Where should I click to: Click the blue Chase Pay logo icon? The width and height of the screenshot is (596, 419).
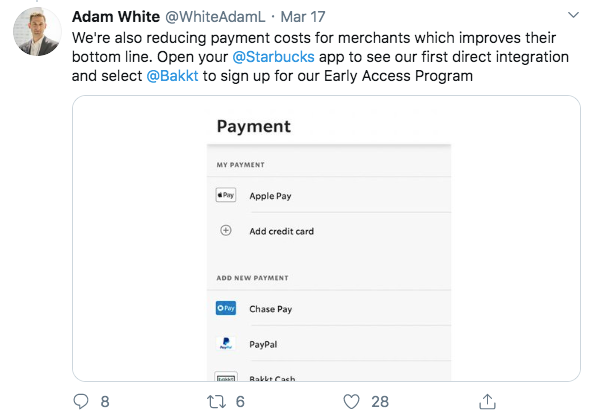tap(226, 308)
